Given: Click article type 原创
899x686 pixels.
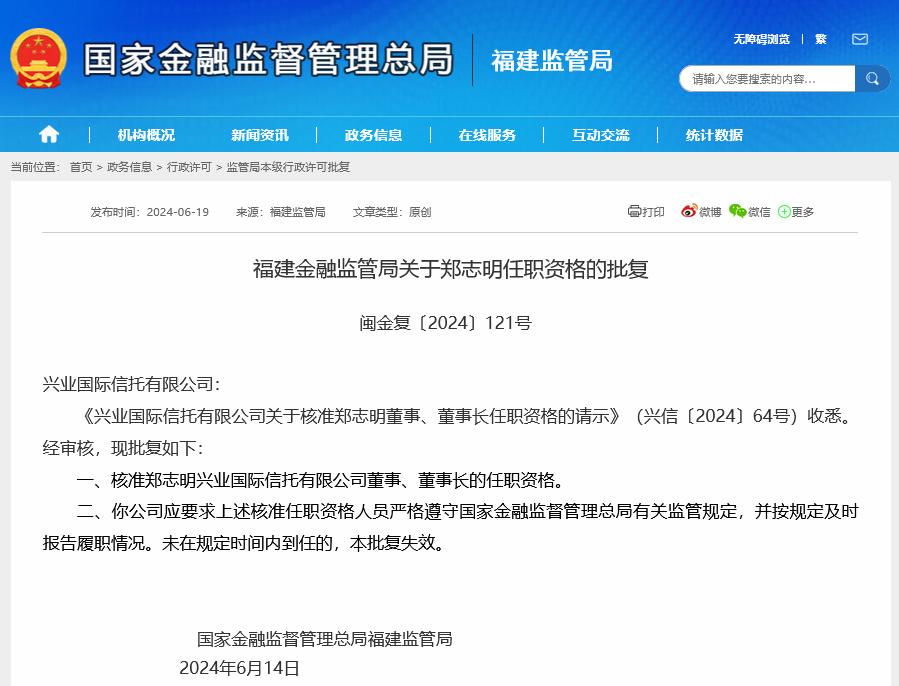Looking at the screenshot, I should click(420, 212).
